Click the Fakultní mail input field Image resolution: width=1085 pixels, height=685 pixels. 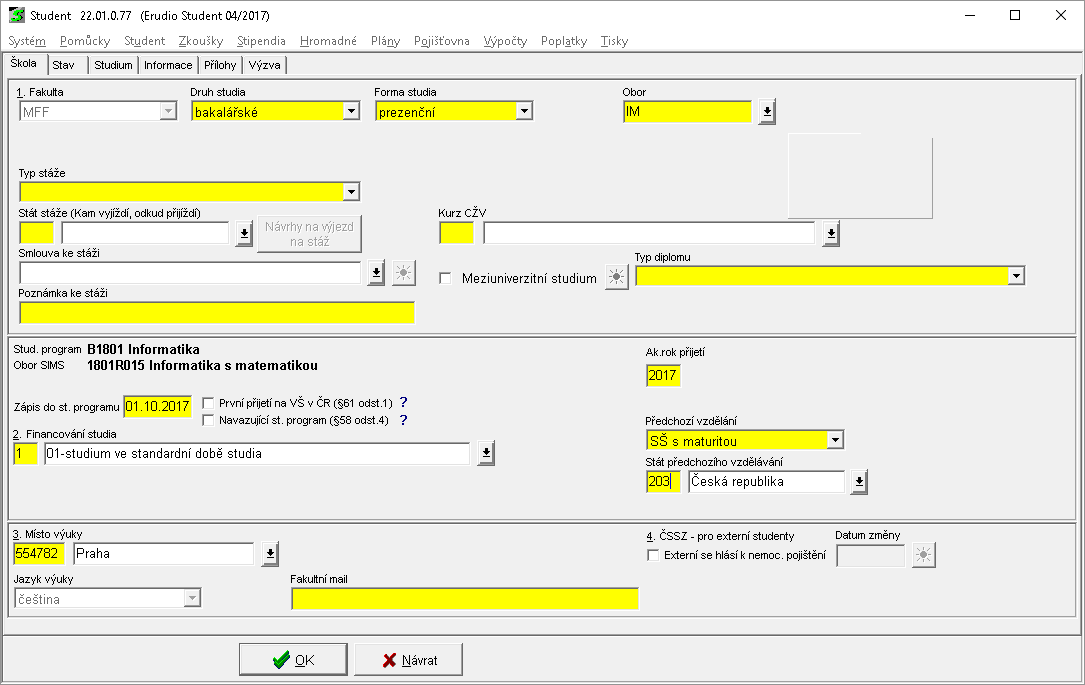click(x=464, y=599)
